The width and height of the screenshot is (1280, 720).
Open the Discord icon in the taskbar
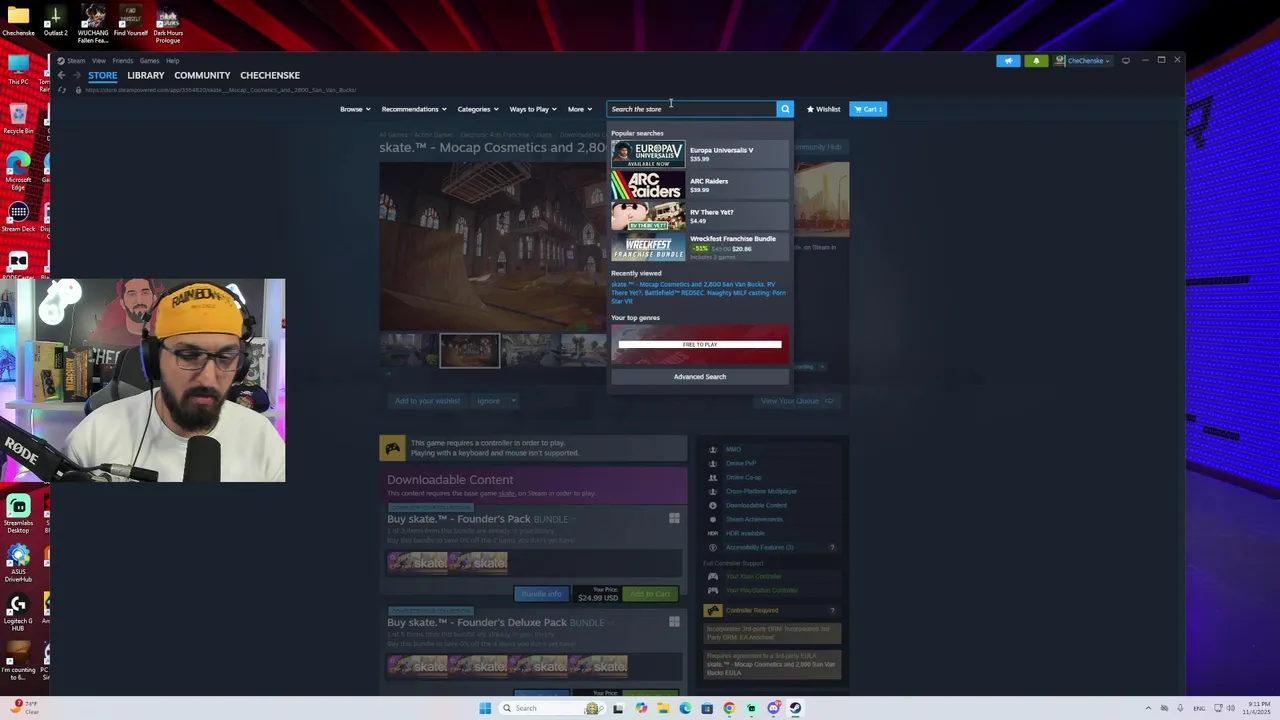click(773, 708)
